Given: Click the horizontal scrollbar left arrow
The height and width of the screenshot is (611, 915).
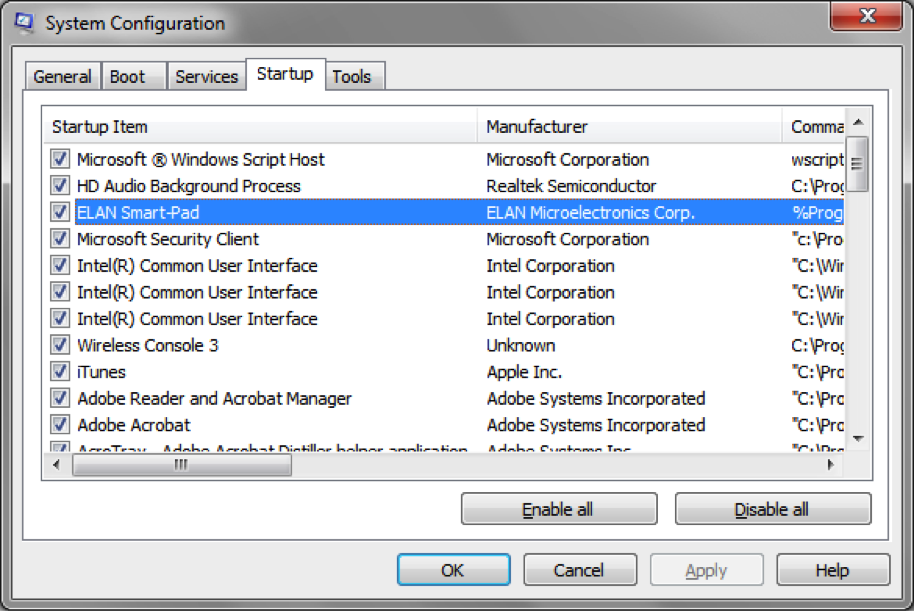Looking at the screenshot, I should [x=58, y=466].
